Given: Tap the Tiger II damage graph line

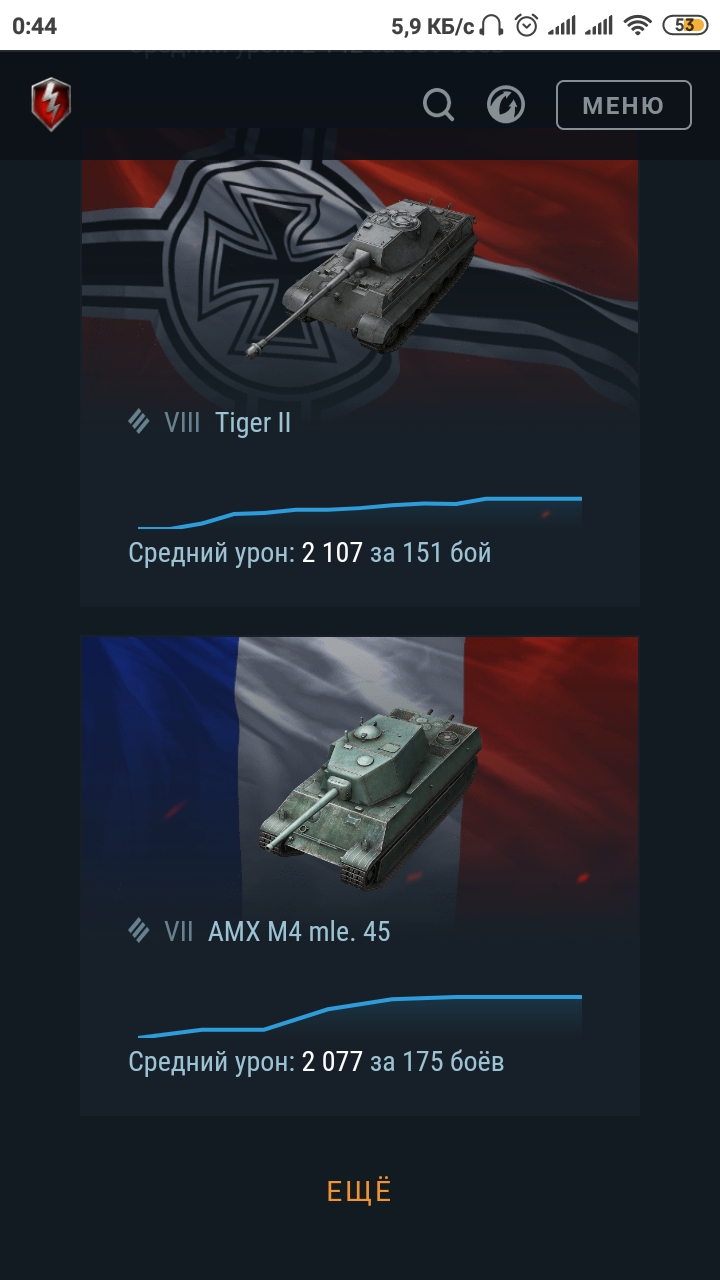Looking at the screenshot, I should (360, 511).
